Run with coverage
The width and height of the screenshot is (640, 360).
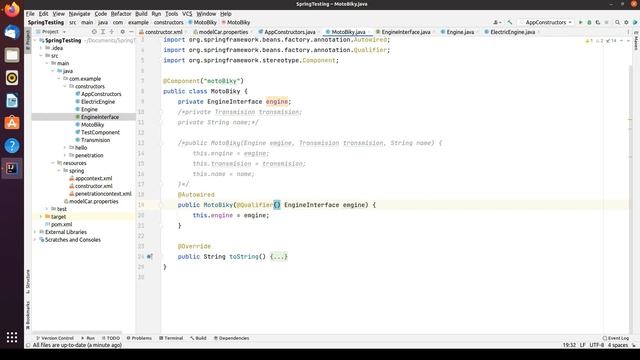pyautogui.click(x=598, y=22)
